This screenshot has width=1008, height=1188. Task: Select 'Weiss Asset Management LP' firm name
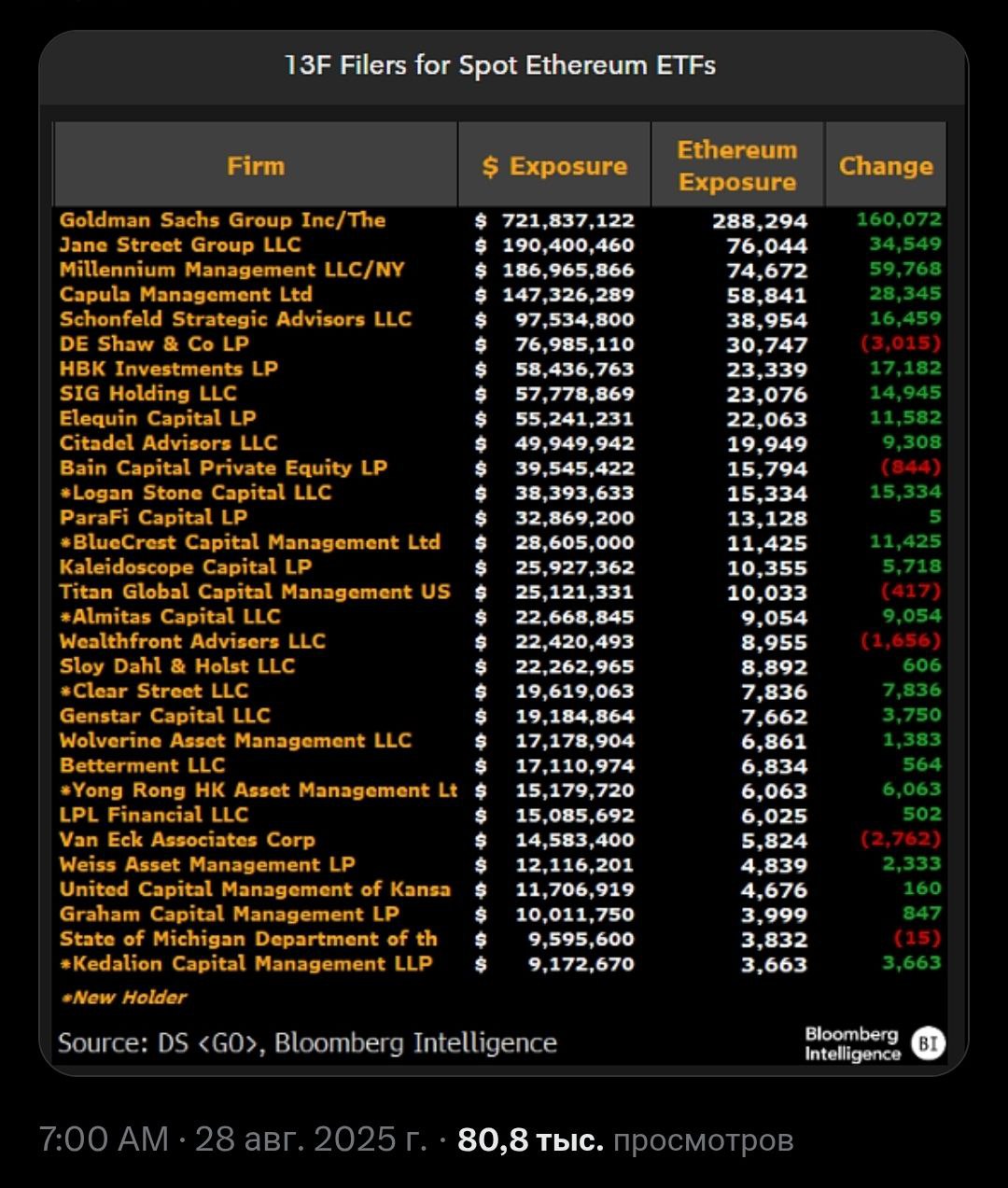click(206, 864)
